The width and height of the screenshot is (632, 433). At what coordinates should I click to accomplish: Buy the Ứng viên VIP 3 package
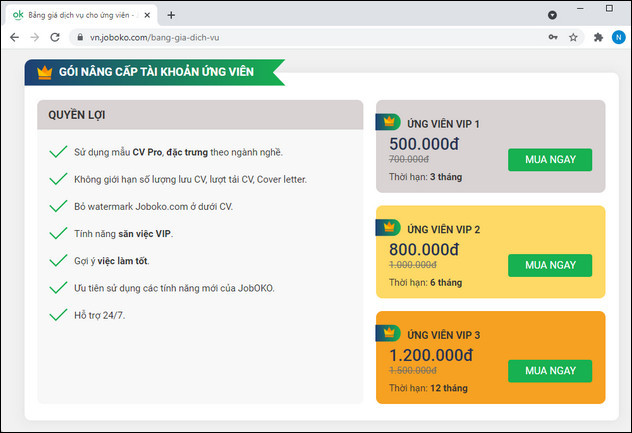550,371
